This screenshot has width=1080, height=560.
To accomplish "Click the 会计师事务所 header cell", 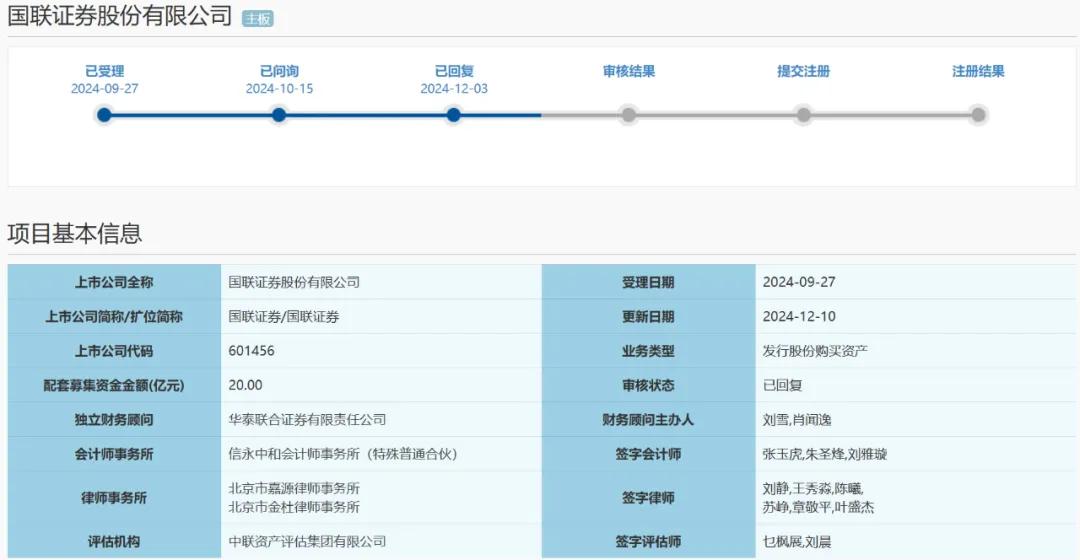I will point(114,455).
